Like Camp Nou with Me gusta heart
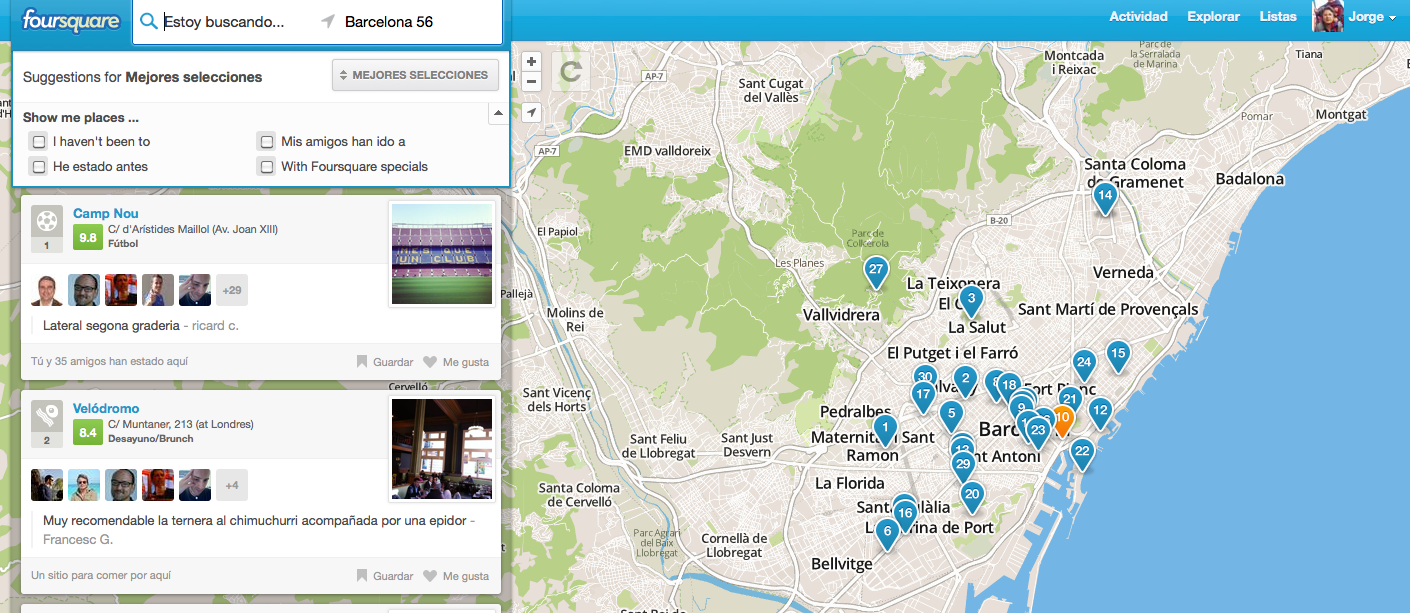The height and width of the screenshot is (613, 1410). 456,362
